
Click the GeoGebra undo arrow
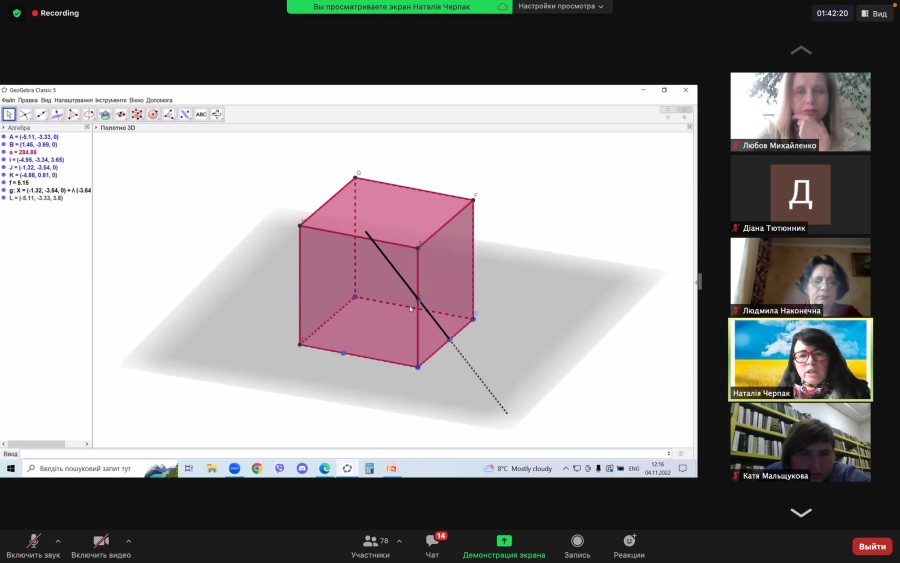(x=668, y=110)
